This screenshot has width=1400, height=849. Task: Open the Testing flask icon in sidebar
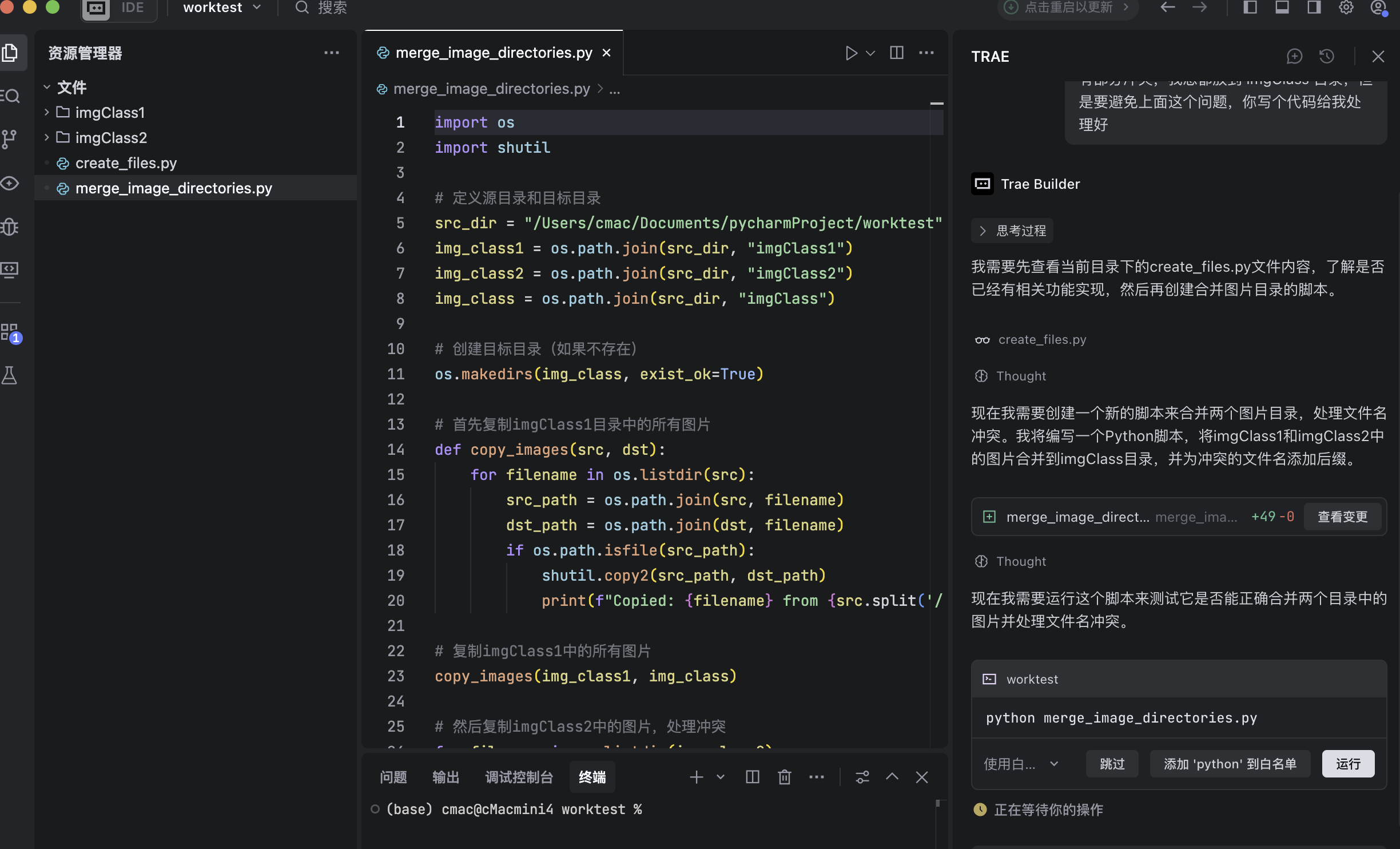pos(10,376)
